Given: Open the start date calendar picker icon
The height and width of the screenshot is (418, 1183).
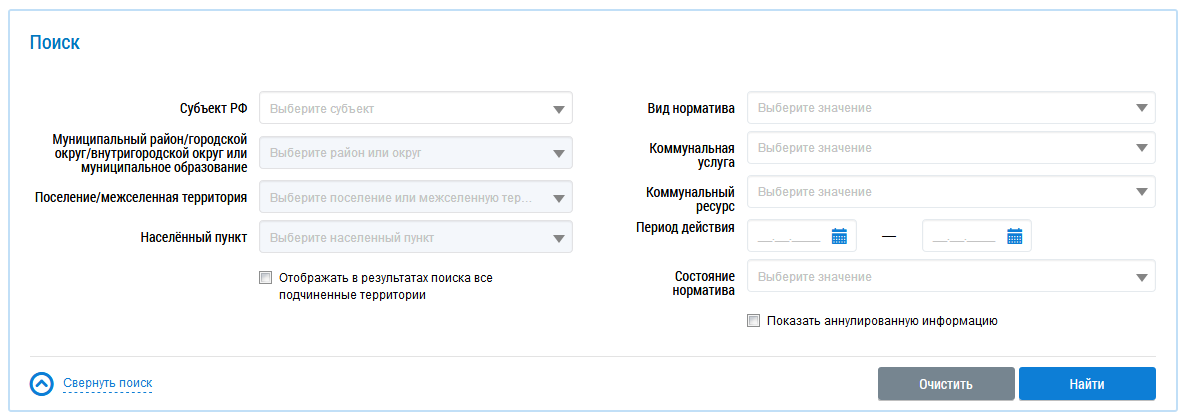Looking at the screenshot, I should pos(840,236).
